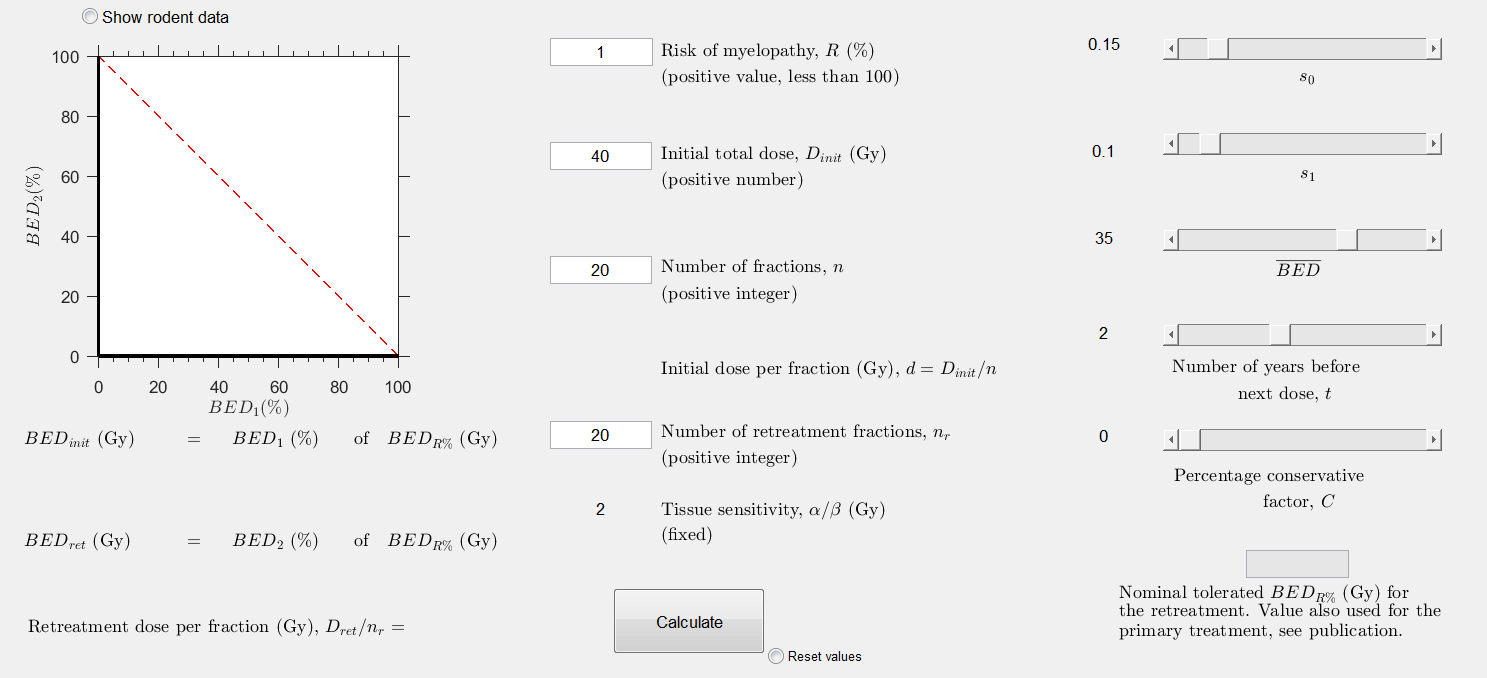Click the risk of myelopathy input field
The height and width of the screenshot is (678, 1487).
[601, 52]
